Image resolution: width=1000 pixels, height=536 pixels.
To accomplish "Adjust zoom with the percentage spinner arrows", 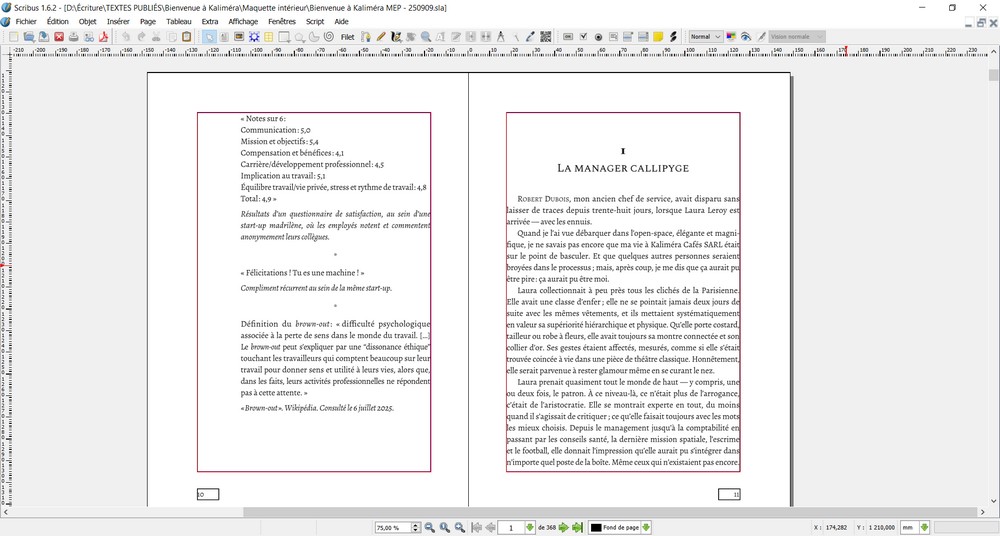I will coord(416,528).
